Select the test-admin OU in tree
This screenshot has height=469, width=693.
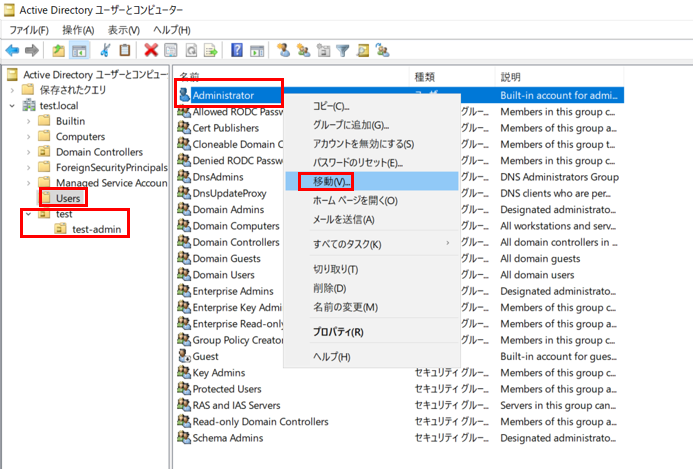[96, 229]
